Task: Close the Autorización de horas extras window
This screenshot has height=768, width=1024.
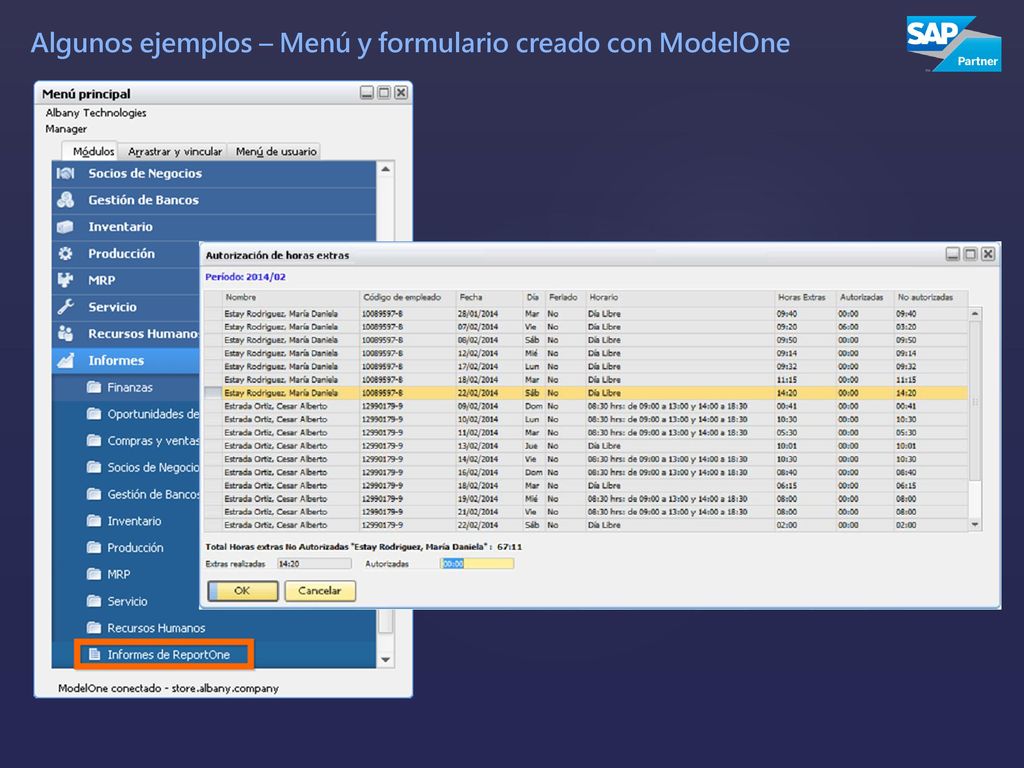Action: pyautogui.click(x=988, y=254)
